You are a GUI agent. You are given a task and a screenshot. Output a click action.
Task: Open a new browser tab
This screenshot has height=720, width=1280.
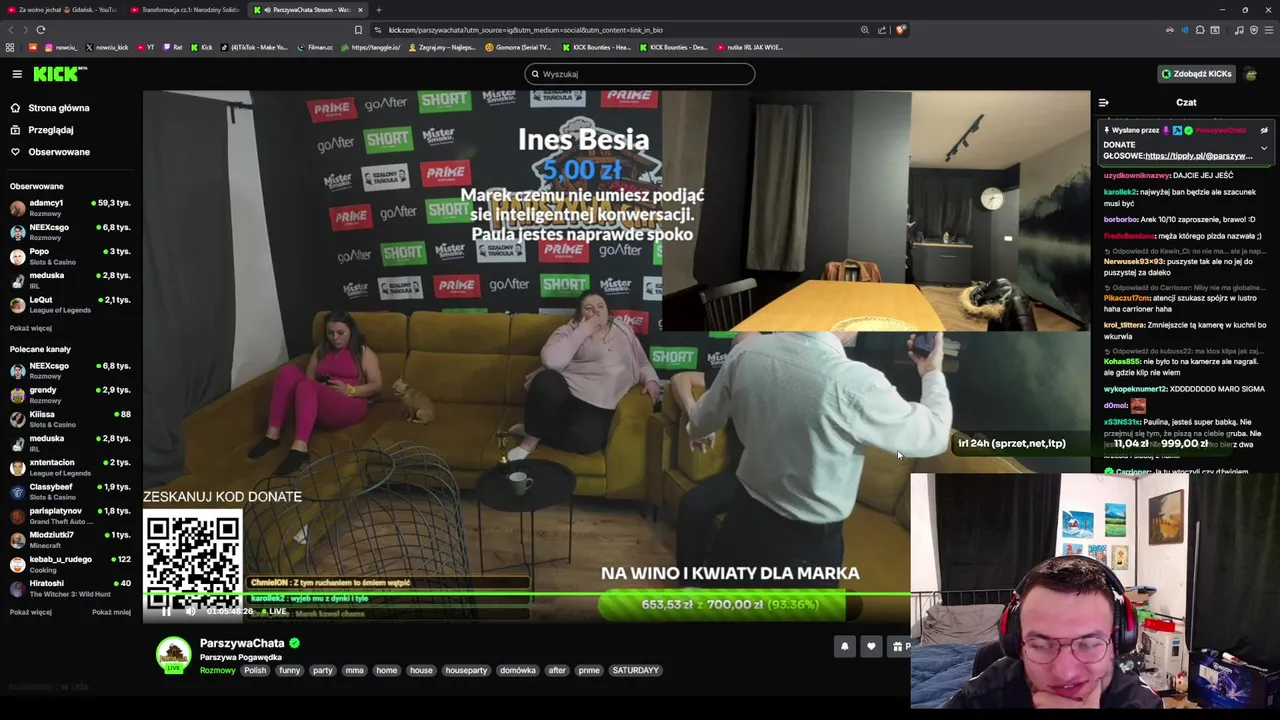(379, 10)
